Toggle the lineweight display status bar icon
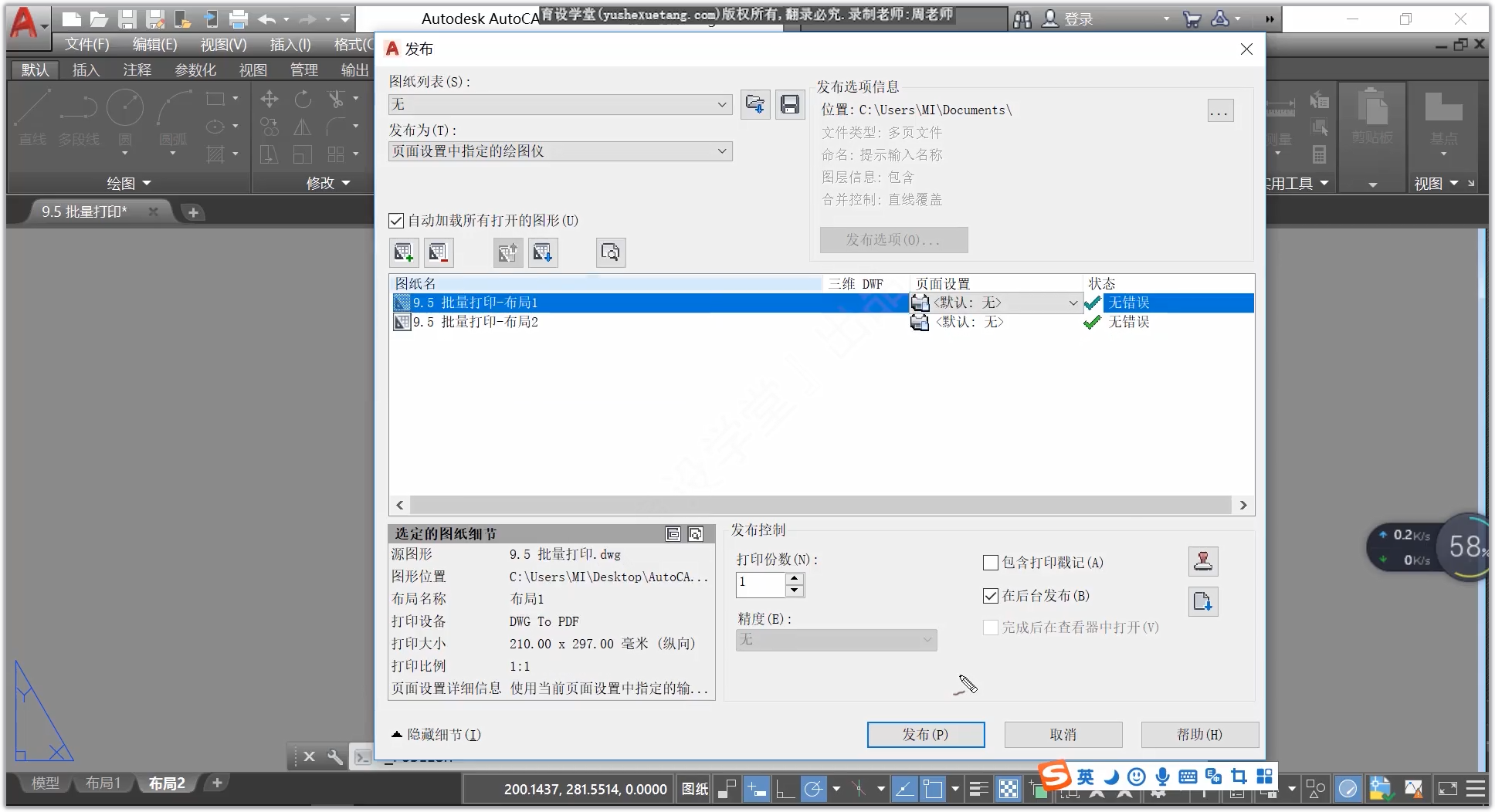This screenshot has width=1495, height=812. point(978,789)
